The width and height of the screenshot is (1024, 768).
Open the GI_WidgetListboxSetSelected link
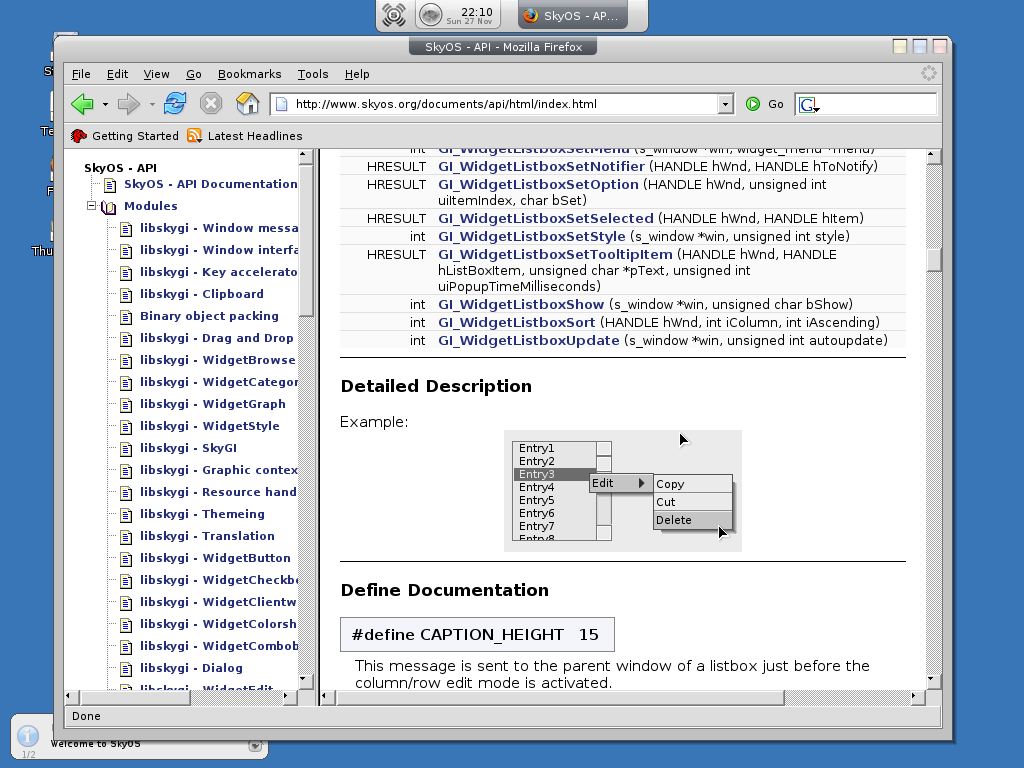pos(545,219)
